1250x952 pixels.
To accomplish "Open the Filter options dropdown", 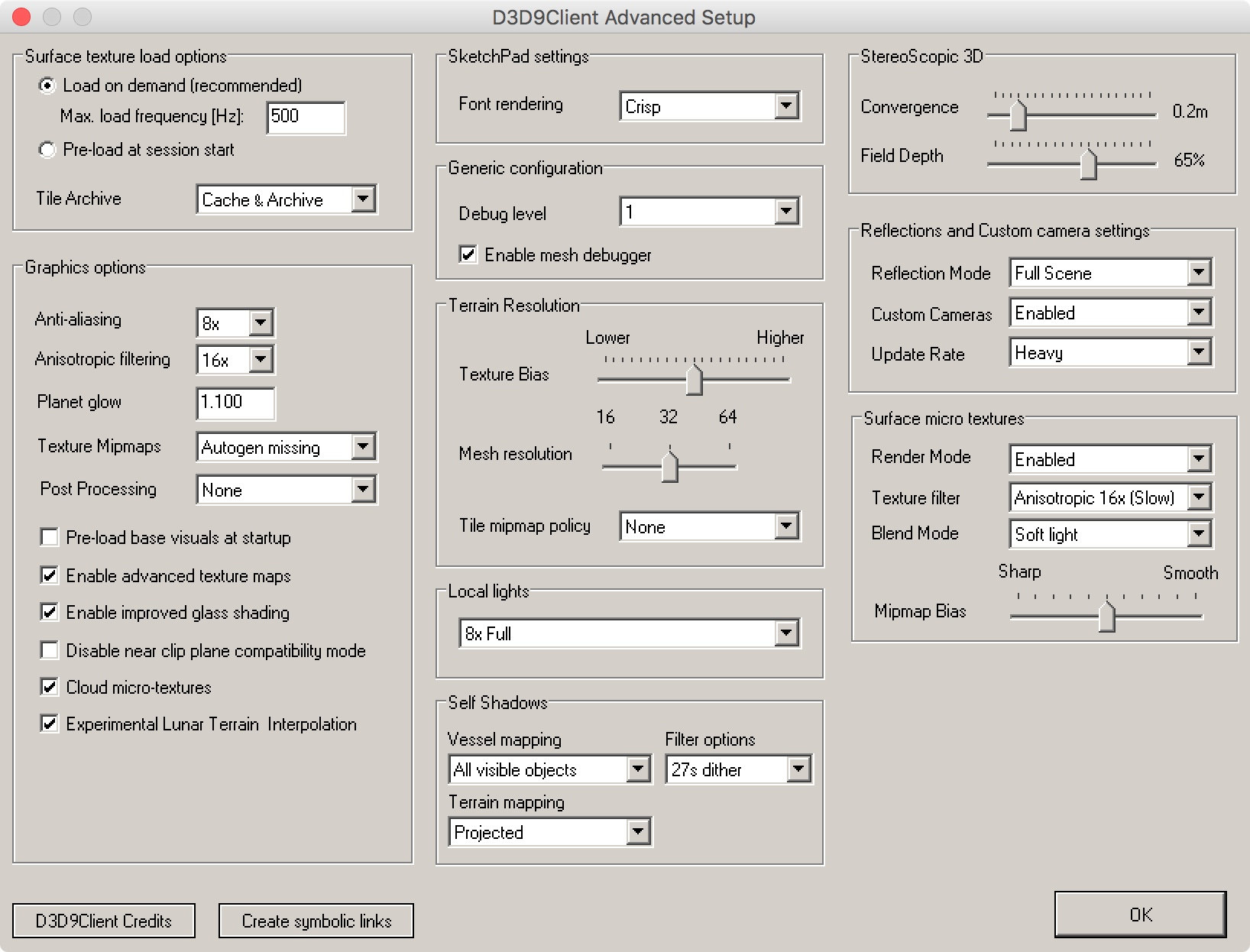I will click(739, 769).
